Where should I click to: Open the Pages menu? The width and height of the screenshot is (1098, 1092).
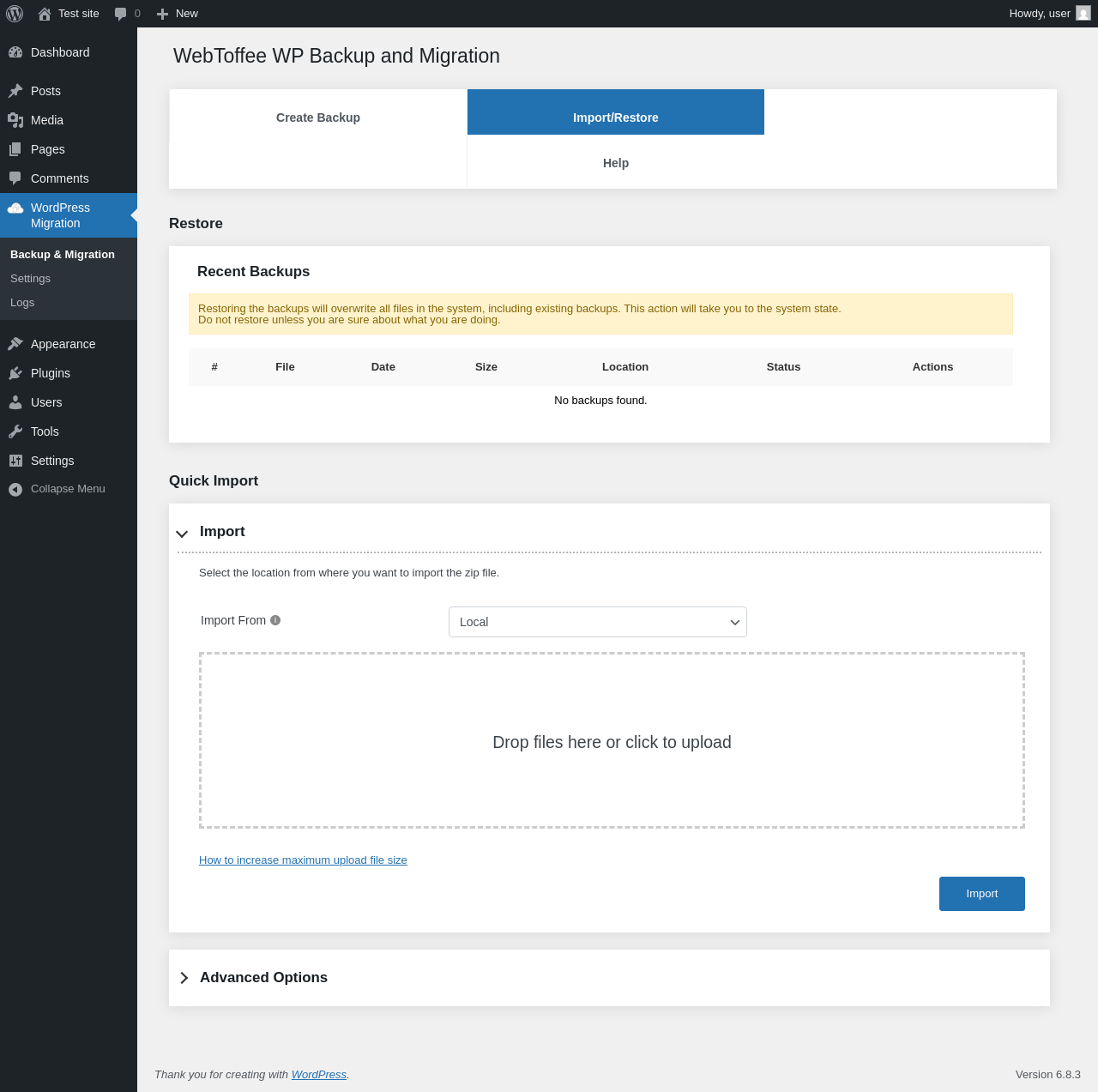tap(69, 149)
